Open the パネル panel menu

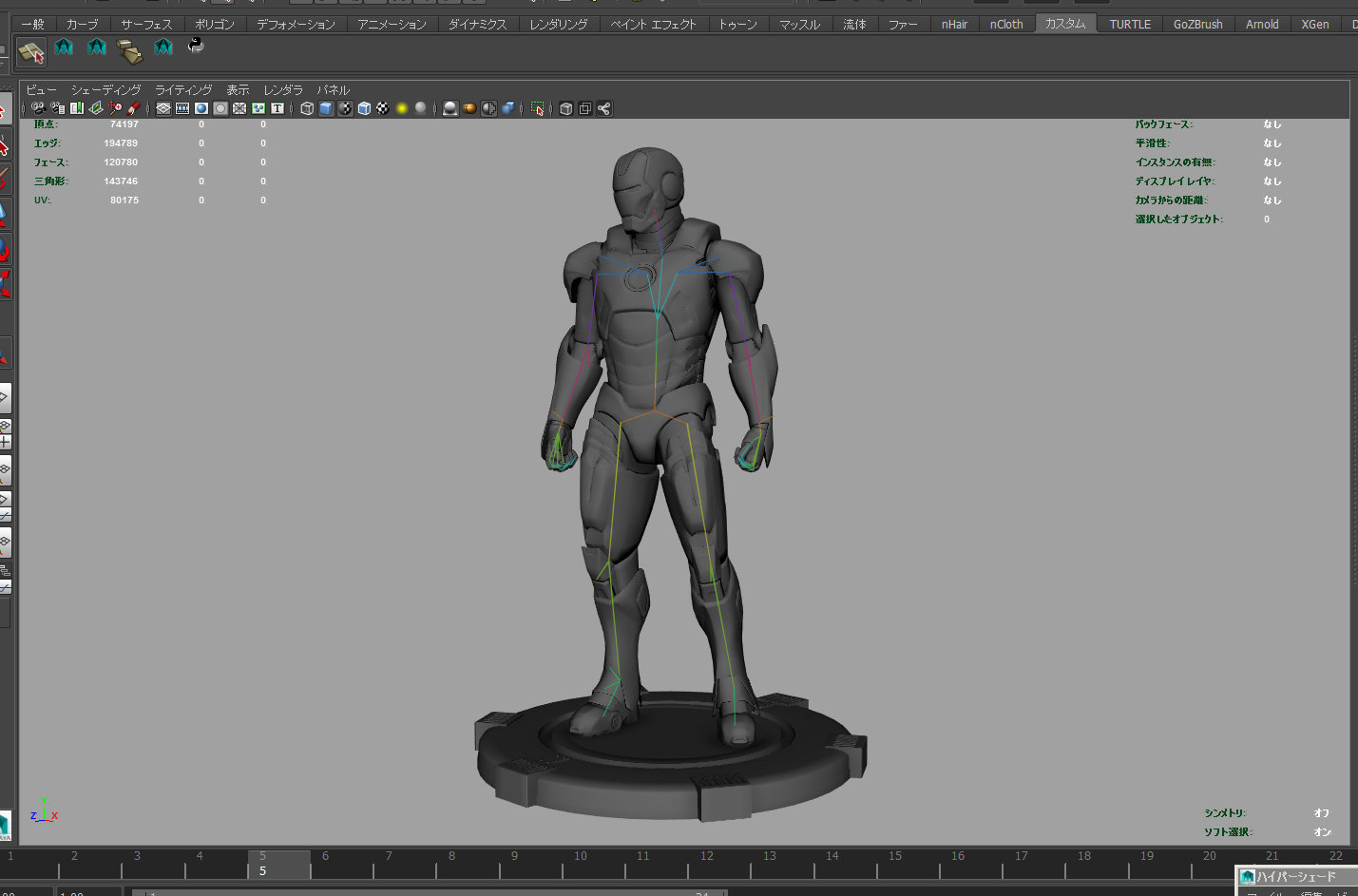tap(334, 89)
